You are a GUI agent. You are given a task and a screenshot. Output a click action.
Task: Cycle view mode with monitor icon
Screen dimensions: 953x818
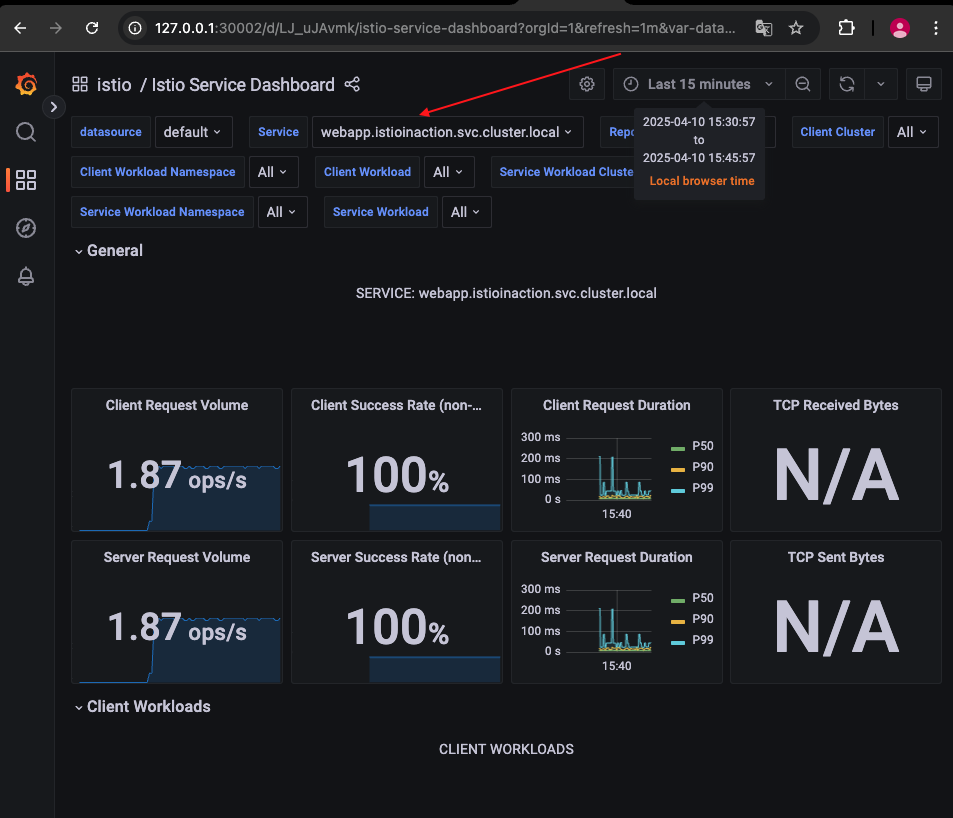[x=923, y=84]
